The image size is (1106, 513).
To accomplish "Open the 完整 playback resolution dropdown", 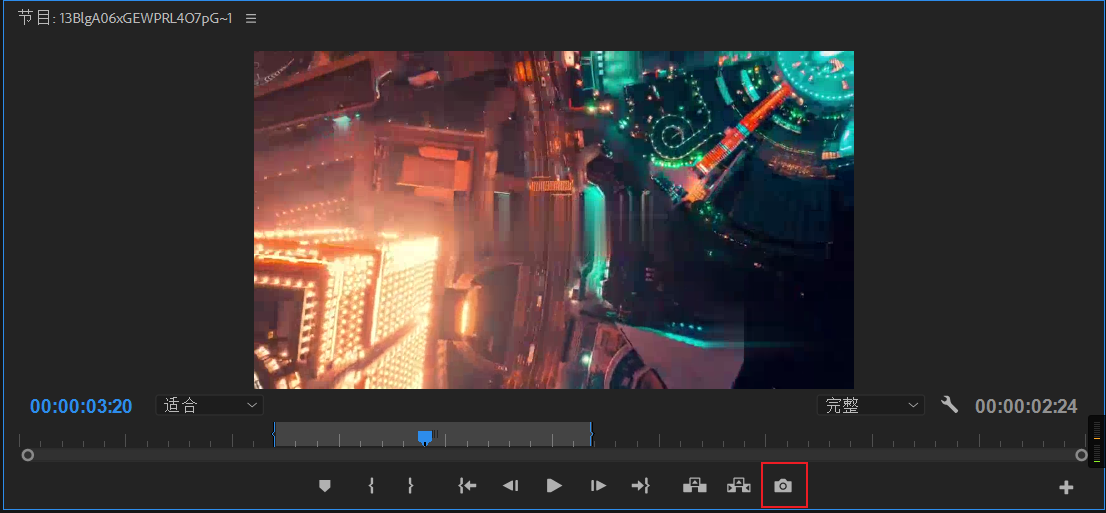I will 870,405.
